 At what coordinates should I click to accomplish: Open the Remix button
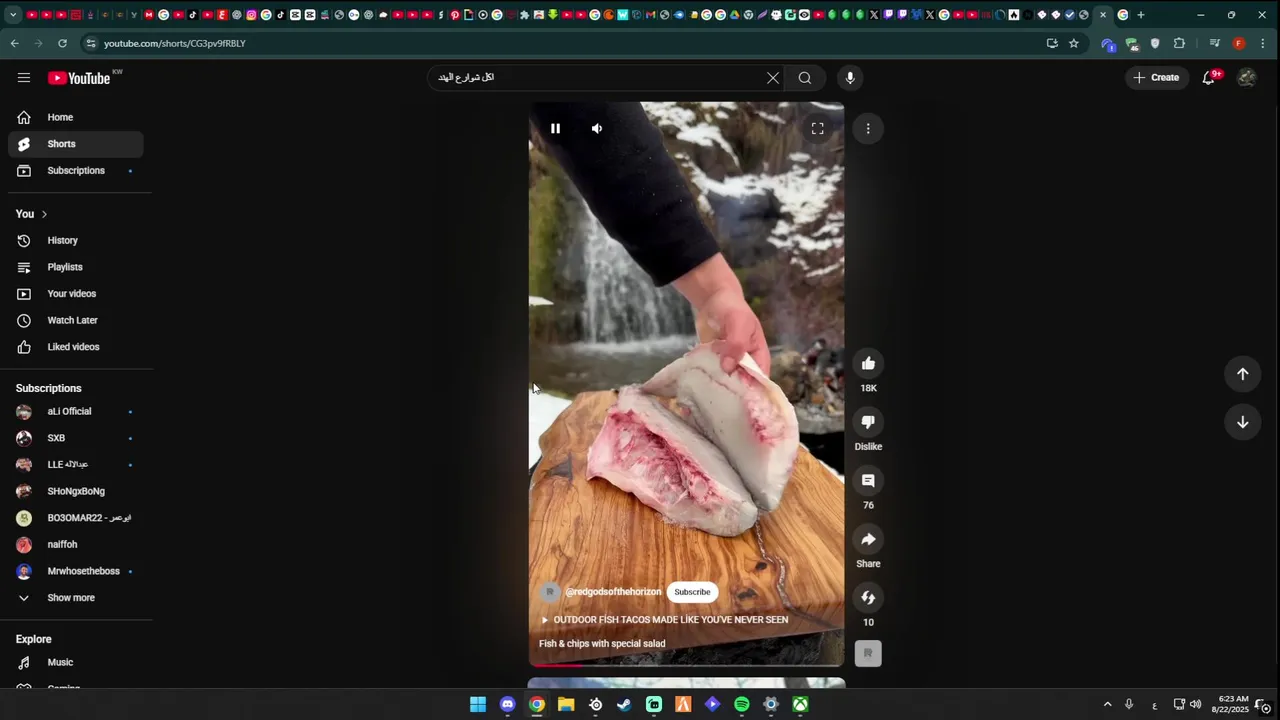[x=868, y=598]
